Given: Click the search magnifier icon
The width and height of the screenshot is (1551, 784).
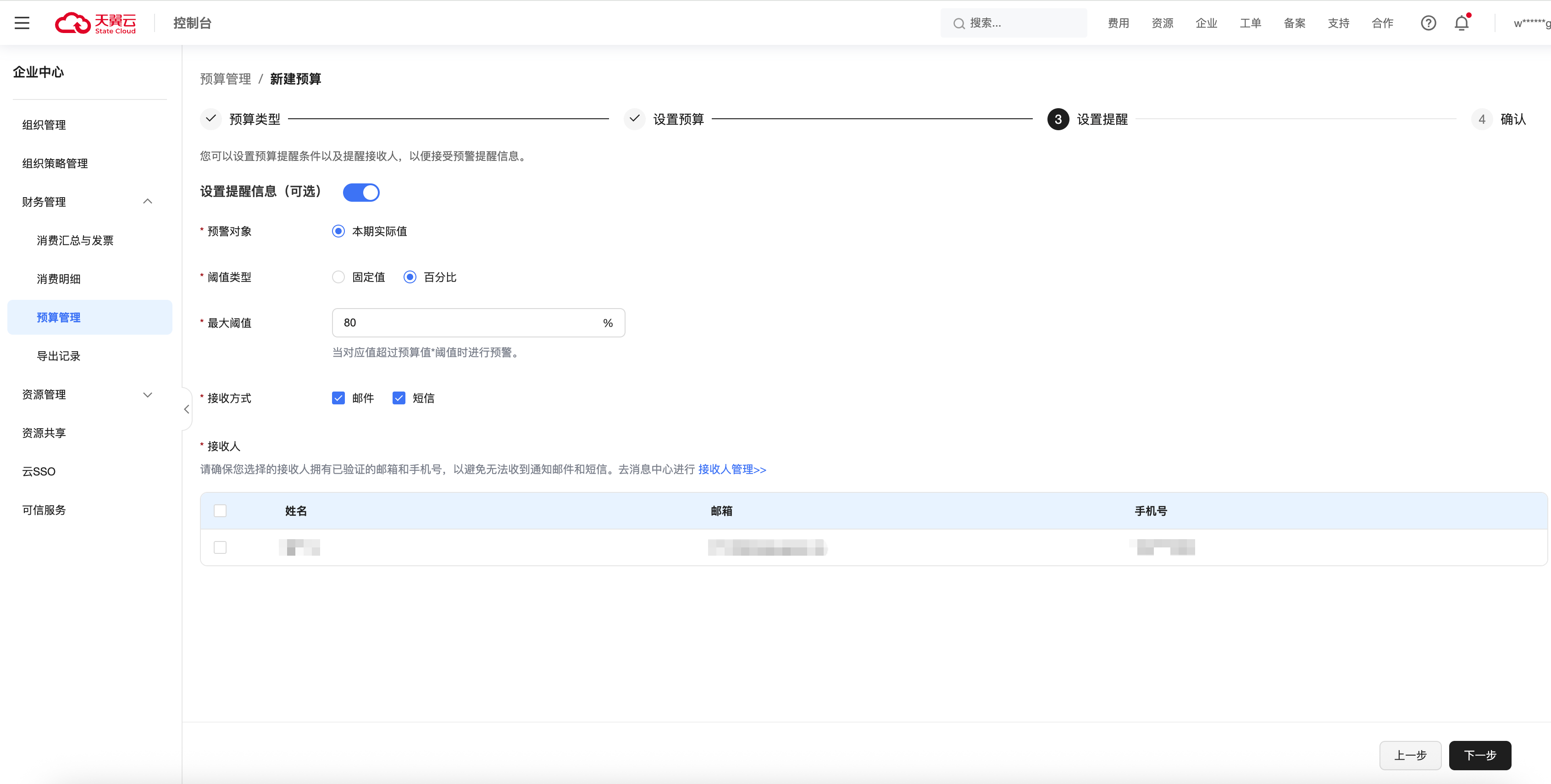Looking at the screenshot, I should pyautogui.click(x=958, y=23).
